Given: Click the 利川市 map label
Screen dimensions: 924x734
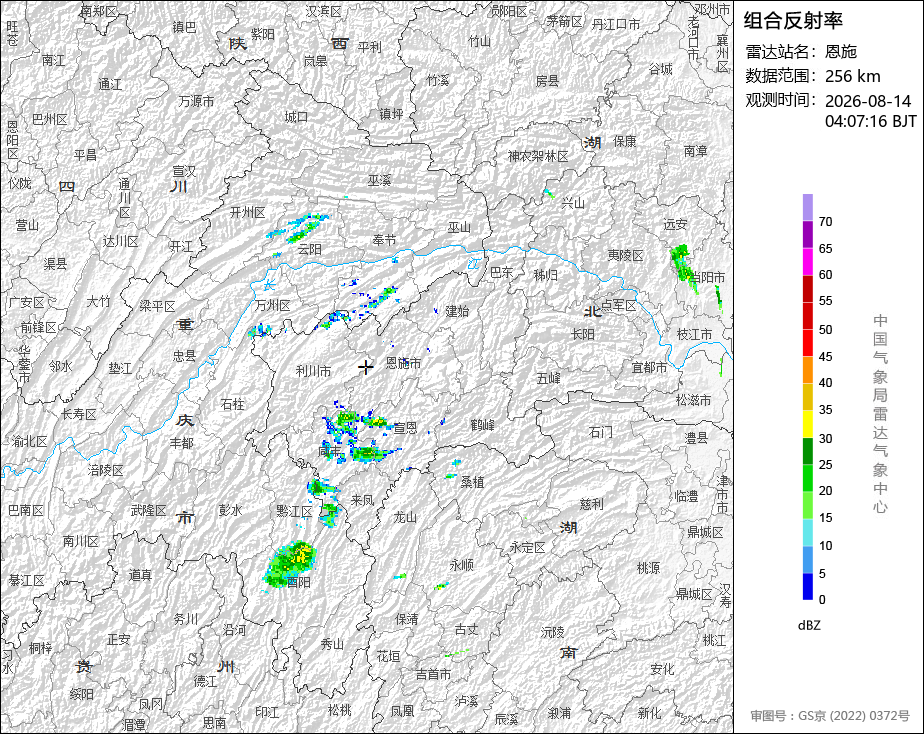Looking at the screenshot, I should pos(313,371).
